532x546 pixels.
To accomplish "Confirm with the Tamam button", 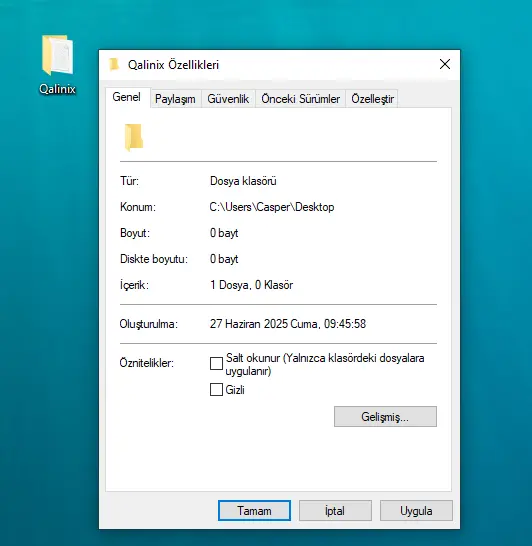I will click(254, 511).
